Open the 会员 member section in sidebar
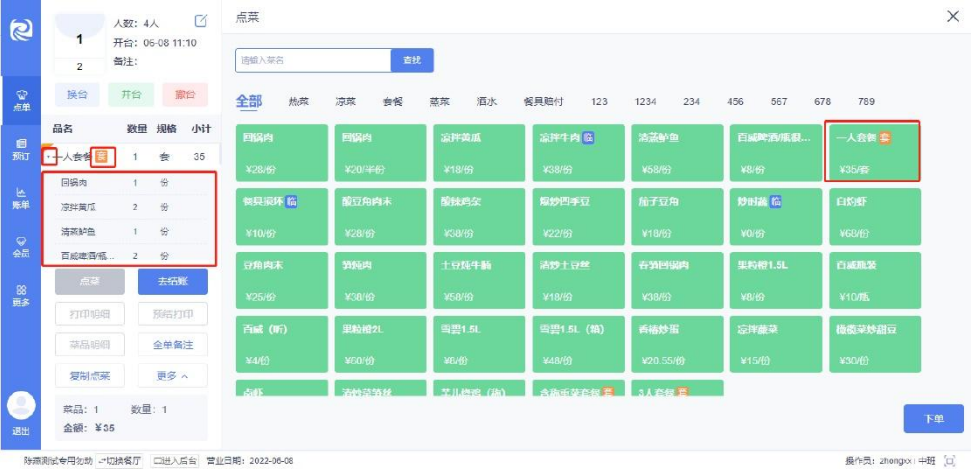The width and height of the screenshot is (971, 471). tap(20, 246)
